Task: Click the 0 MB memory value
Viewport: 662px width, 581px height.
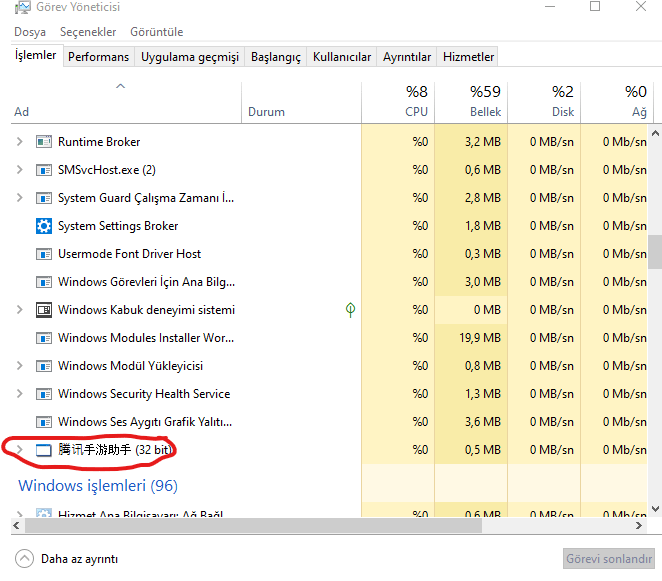Action: (x=487, y=310)
